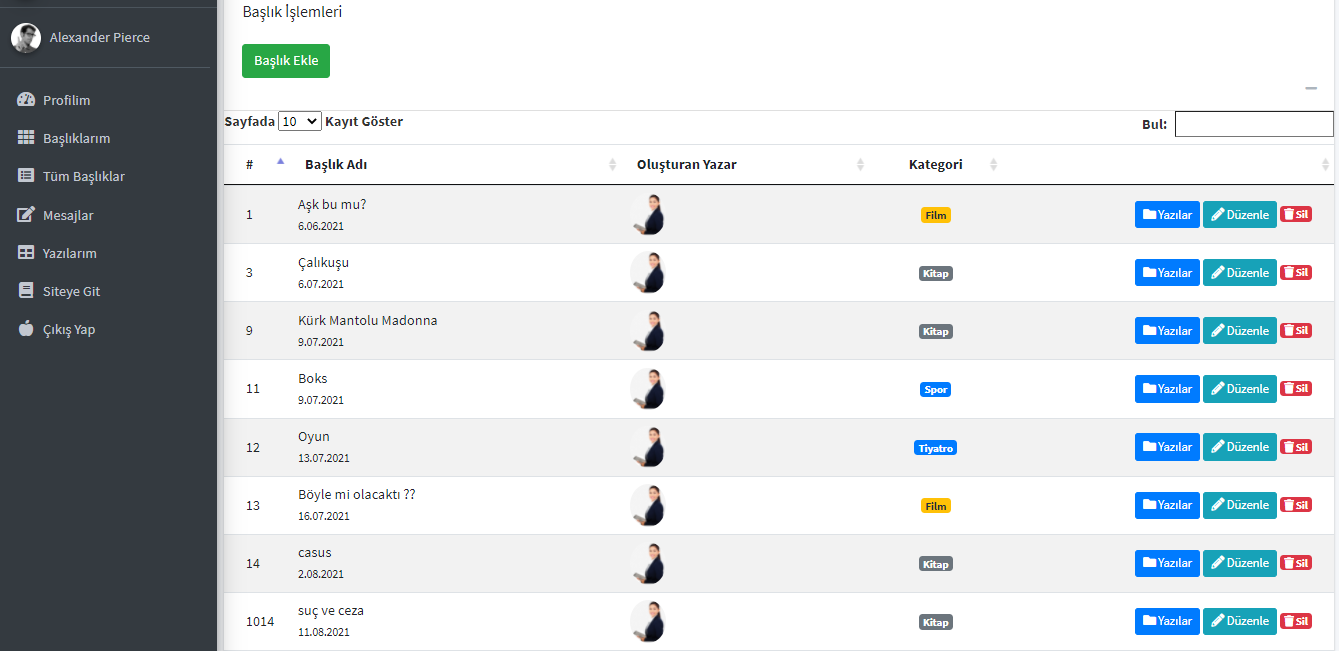This screenshot has width=1339, height=651.
Task: Open the Sayfada records-per-page dropdown
Action: [x=299, y=121]
